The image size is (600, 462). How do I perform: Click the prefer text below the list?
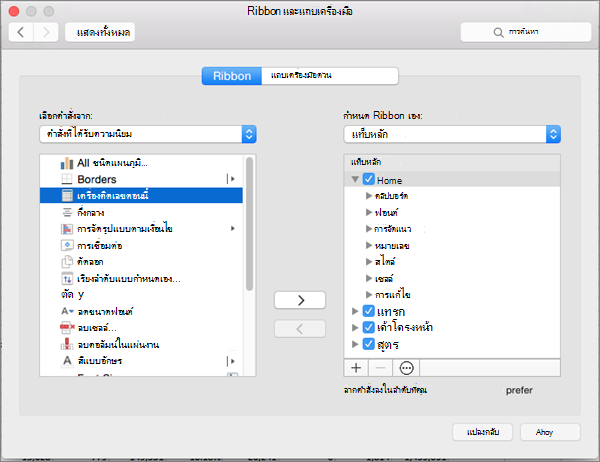click(519, 390)
